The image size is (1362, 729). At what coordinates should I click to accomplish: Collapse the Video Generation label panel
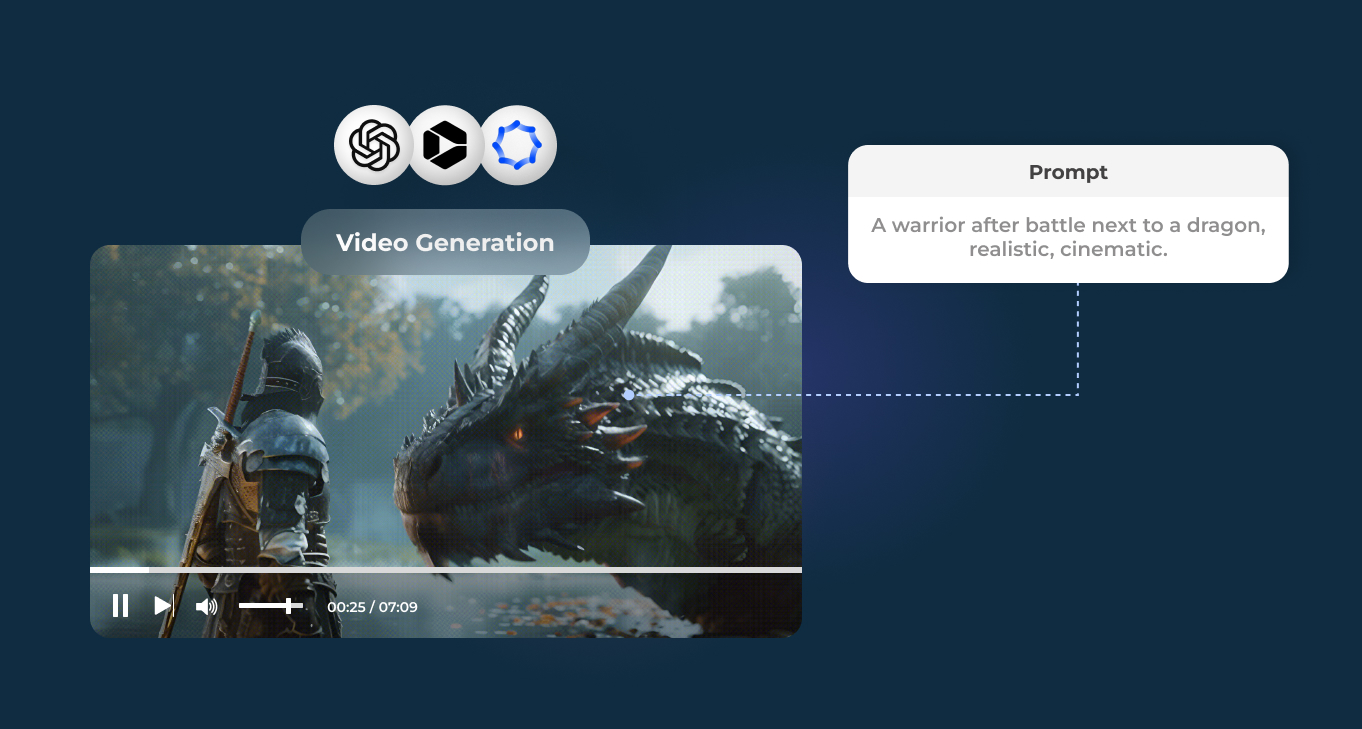(x=445, y=242)
